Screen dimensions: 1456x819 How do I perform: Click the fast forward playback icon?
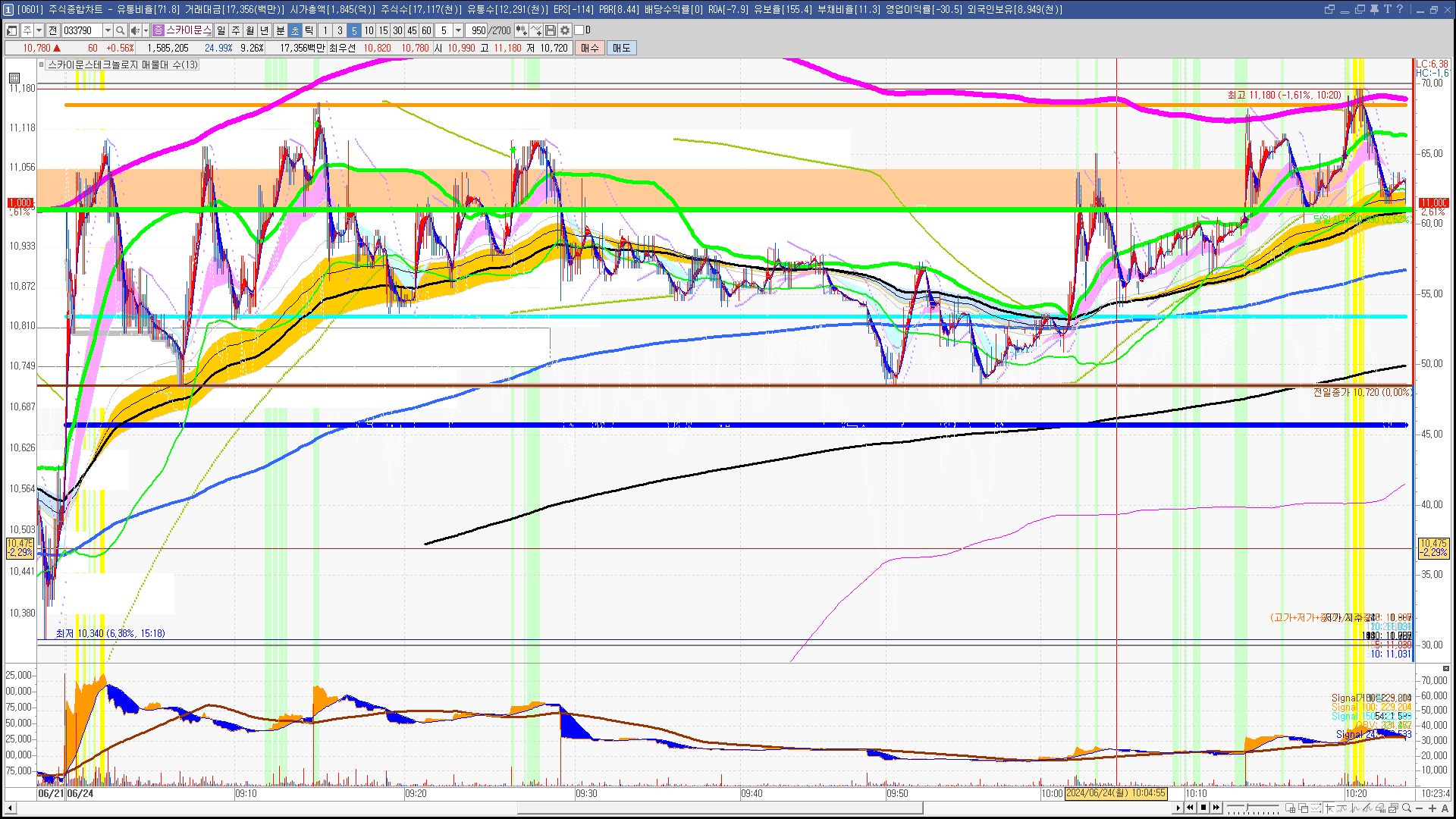tap(1216, 808)
